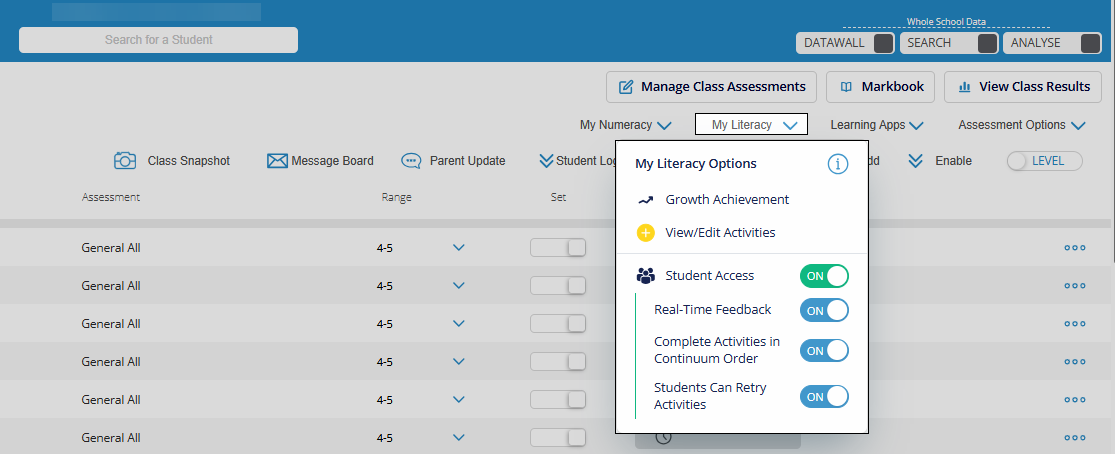Click the My Literacy Options info icon

click(837, 164)
